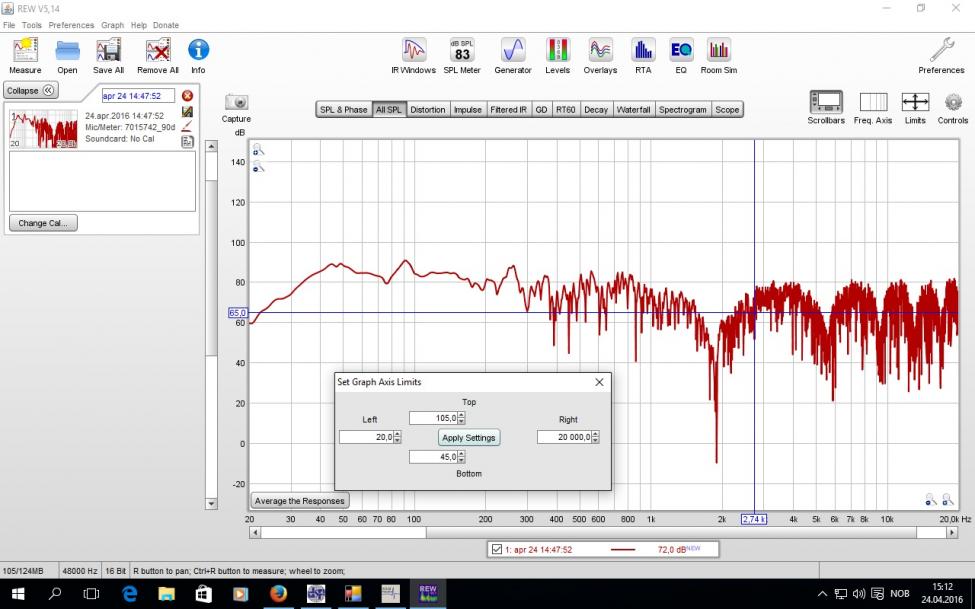Switch to the Waterfall tab
Viewport: 975px width, 609px height.
[x=633, y=110]
